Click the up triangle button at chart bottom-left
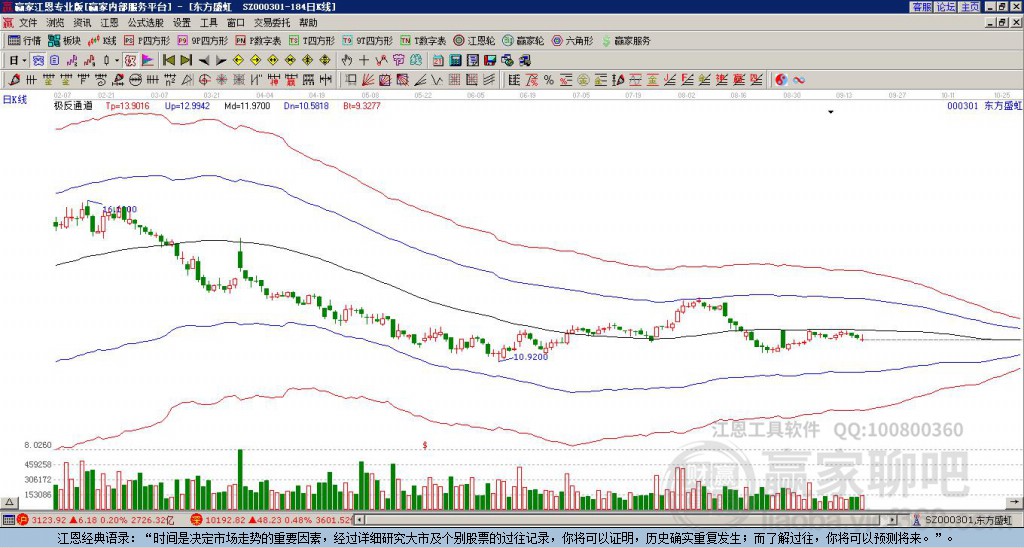 (x=10, y=502)
